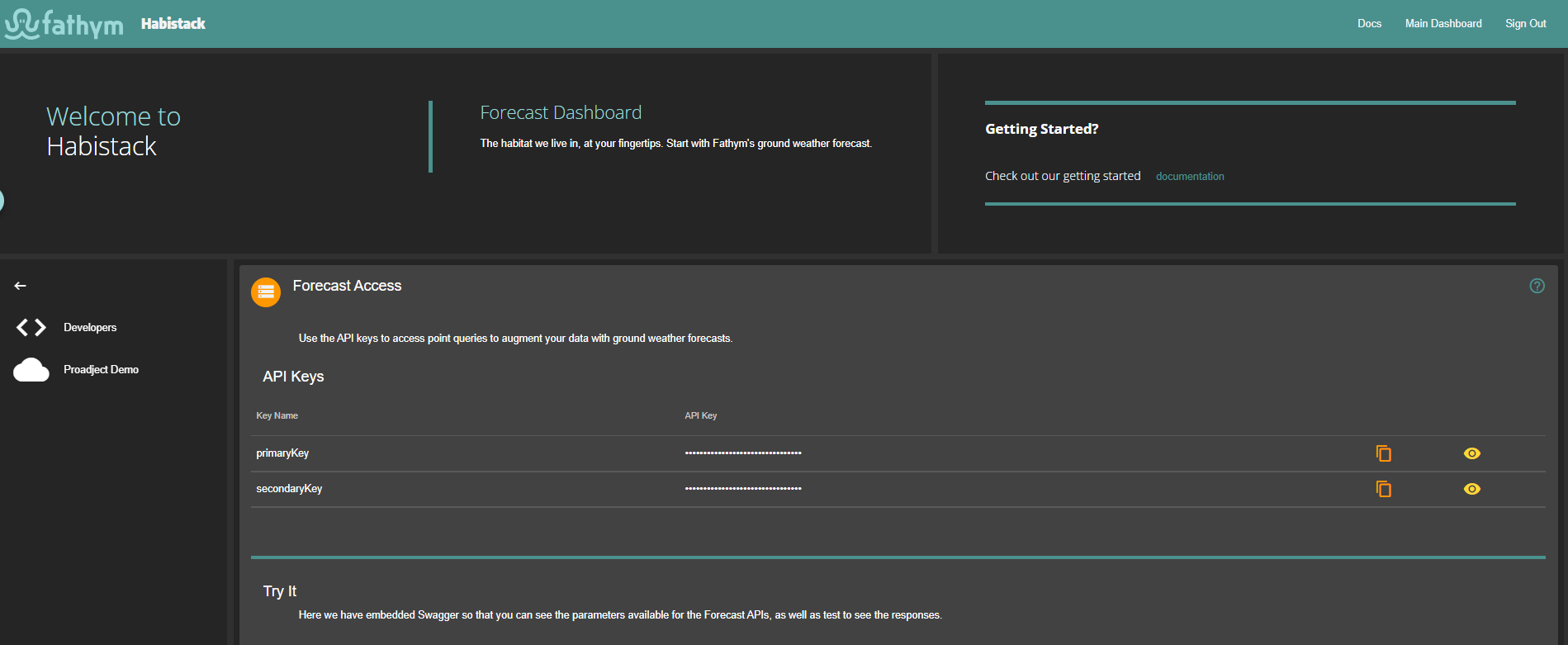Click the primaryKey name cell

(282, 453)
